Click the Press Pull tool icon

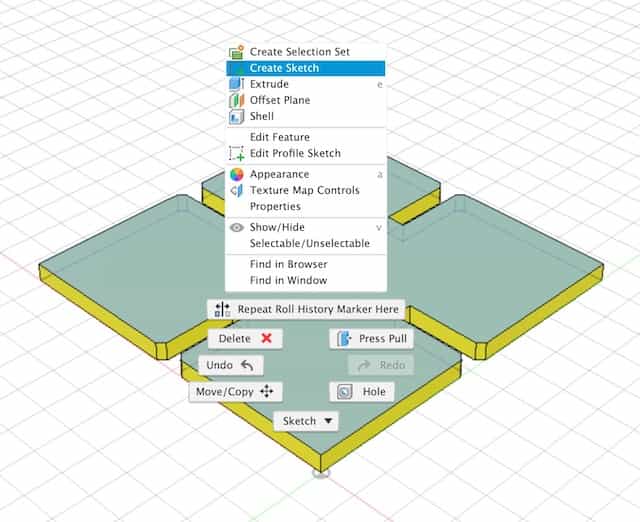click(344, 339)
